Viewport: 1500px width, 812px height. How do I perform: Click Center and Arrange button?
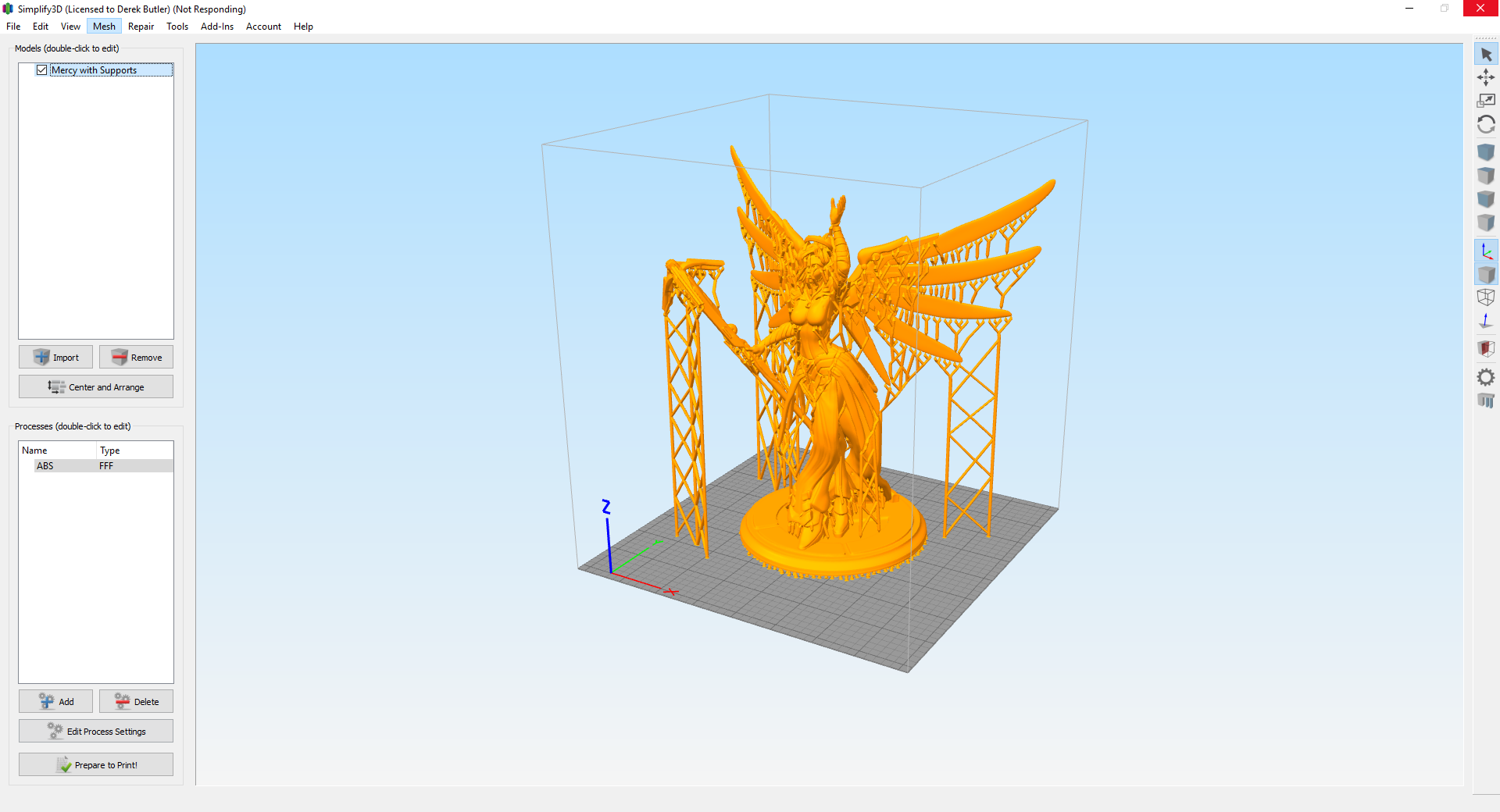click(96, 386)
